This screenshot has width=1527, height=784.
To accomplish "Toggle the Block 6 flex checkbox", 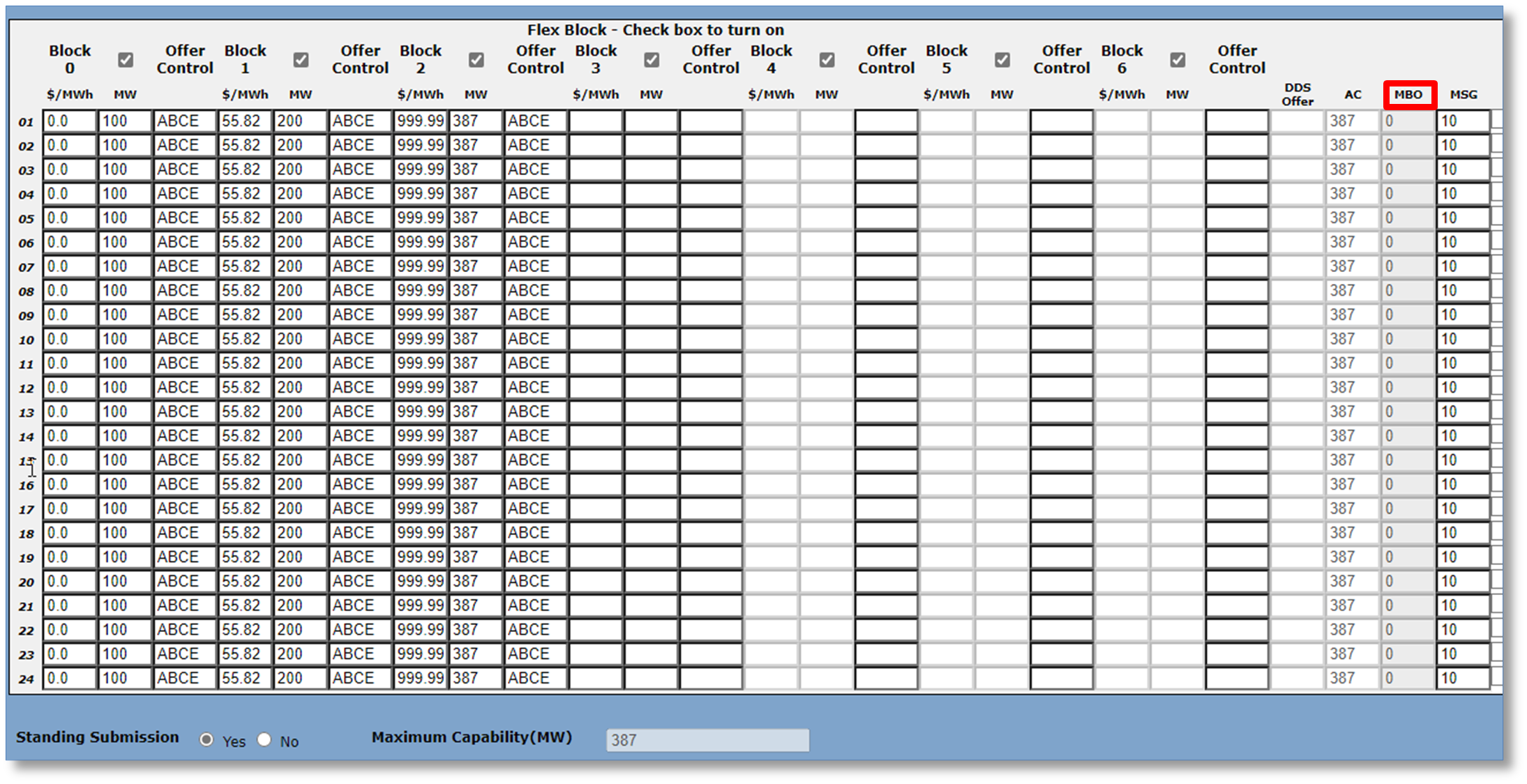I will [x=1178, y=60].
